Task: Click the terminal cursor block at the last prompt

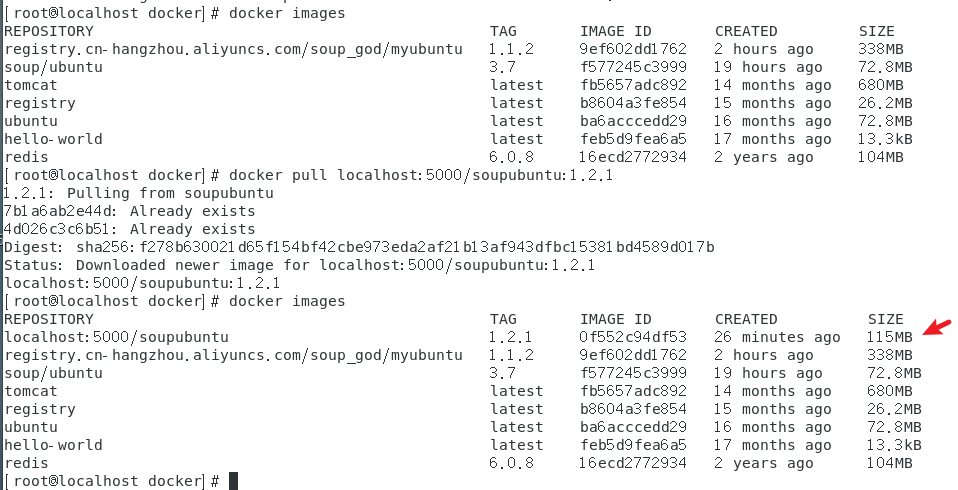Action: (x=233, y=481)
